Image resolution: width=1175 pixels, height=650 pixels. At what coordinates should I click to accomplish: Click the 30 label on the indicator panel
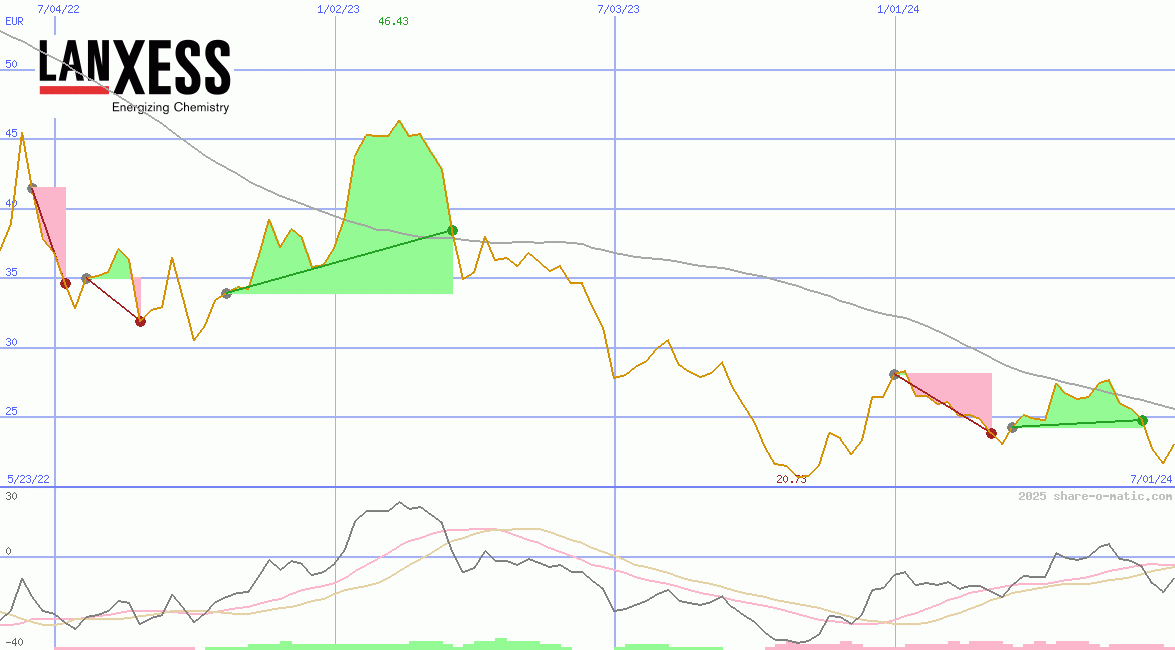[x=11, y=496]
